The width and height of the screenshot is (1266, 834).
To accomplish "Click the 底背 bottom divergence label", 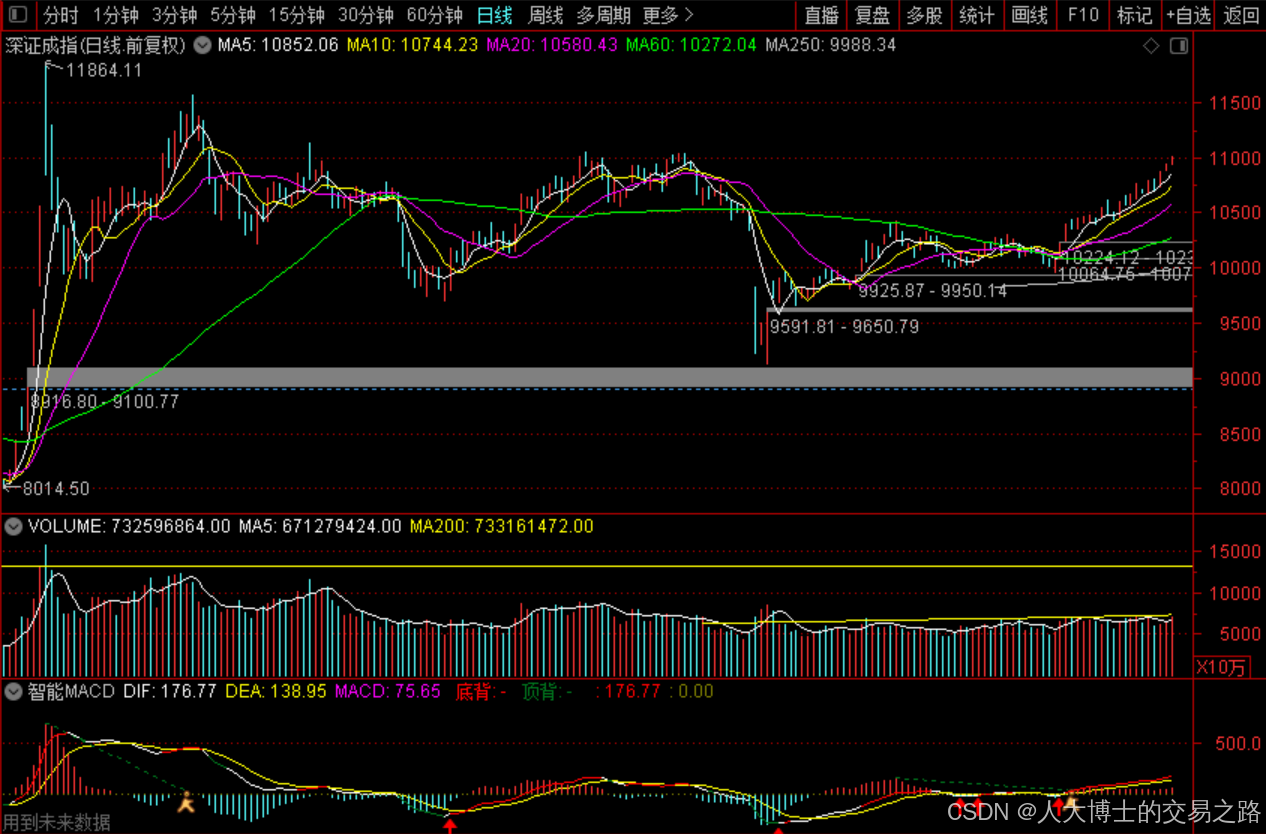I will click(x=481, y=691).
